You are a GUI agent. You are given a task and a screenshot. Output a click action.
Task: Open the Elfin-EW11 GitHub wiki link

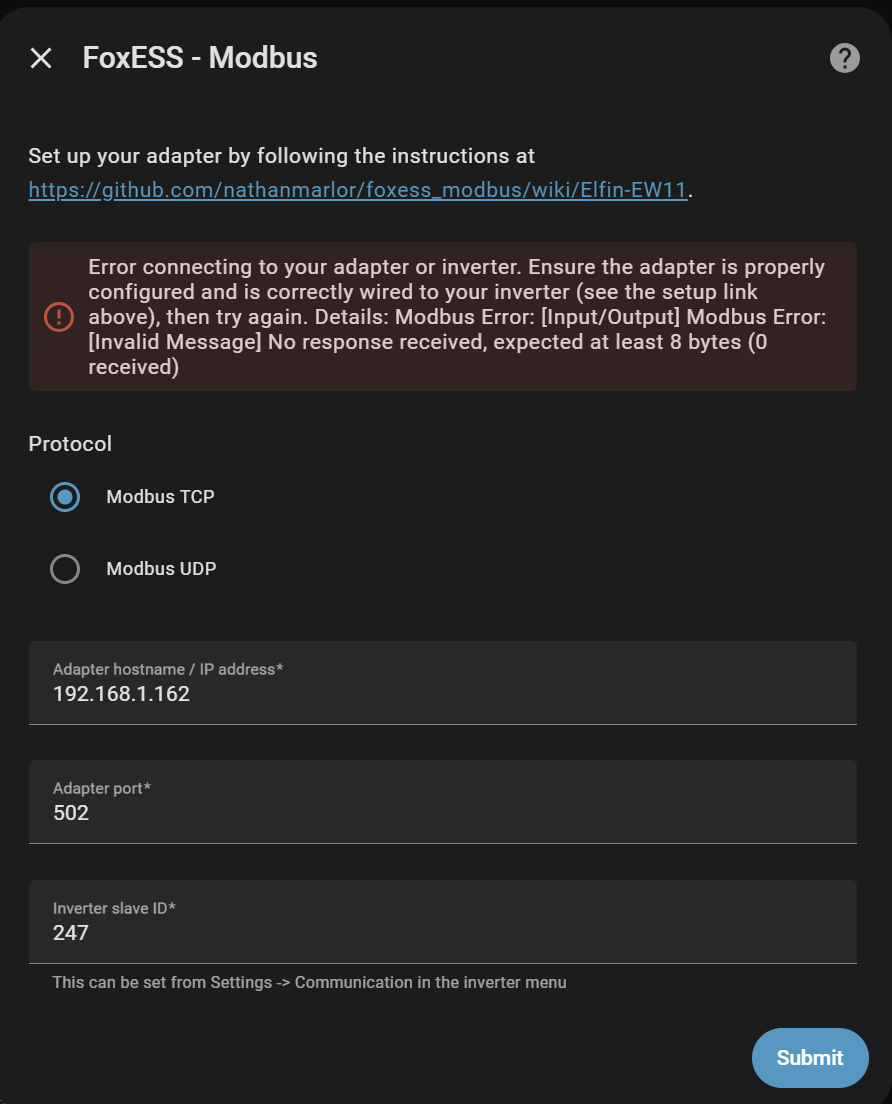[x=358, y=189]
